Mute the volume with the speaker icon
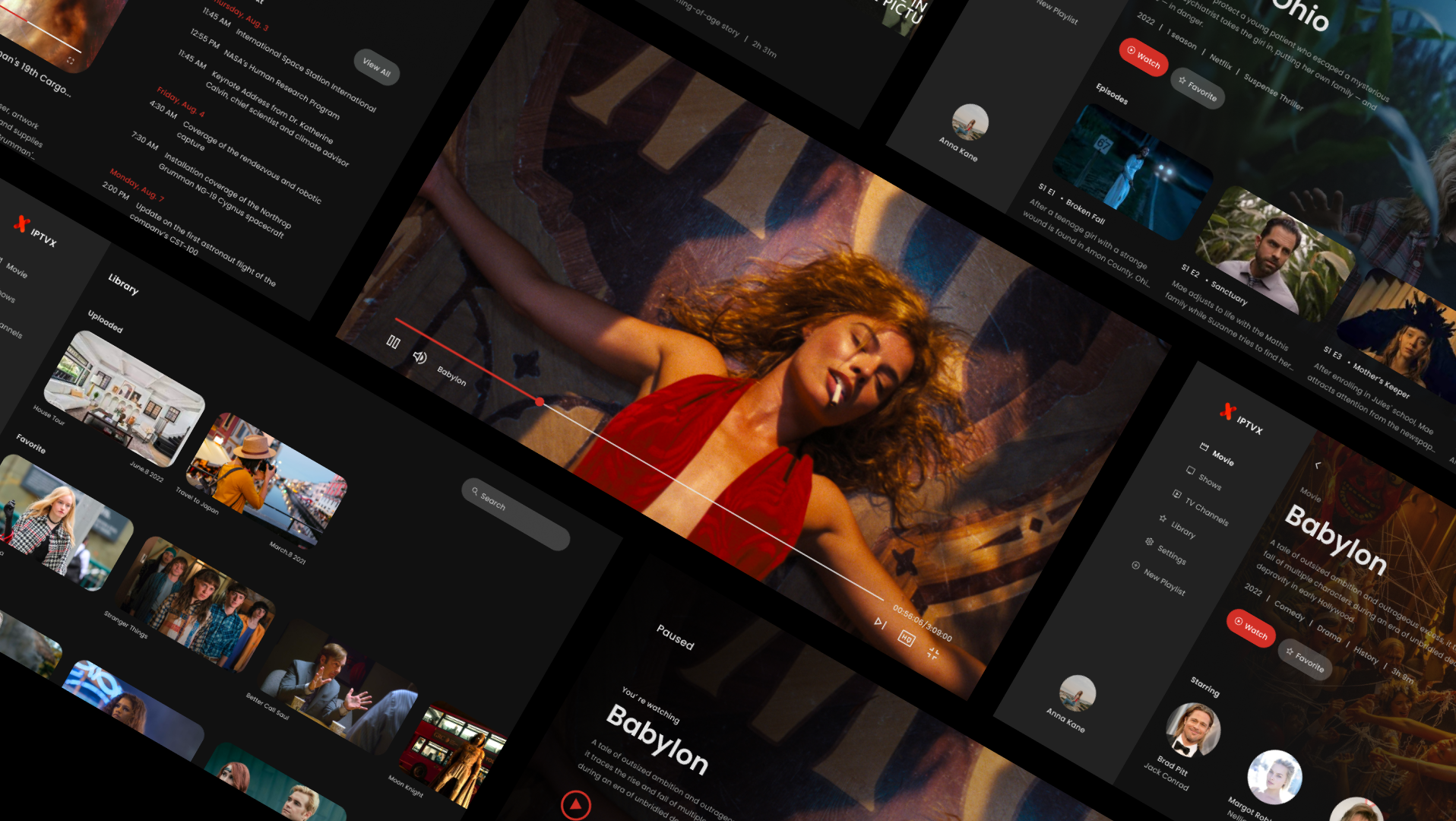 [419, 357]
